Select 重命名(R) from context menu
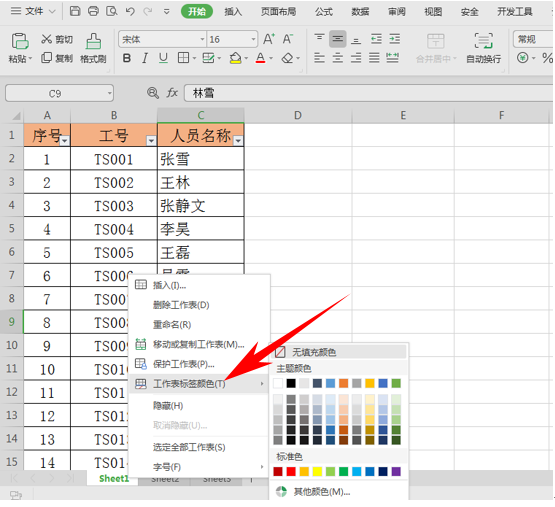555x507 pixels. tap(172, 324)
